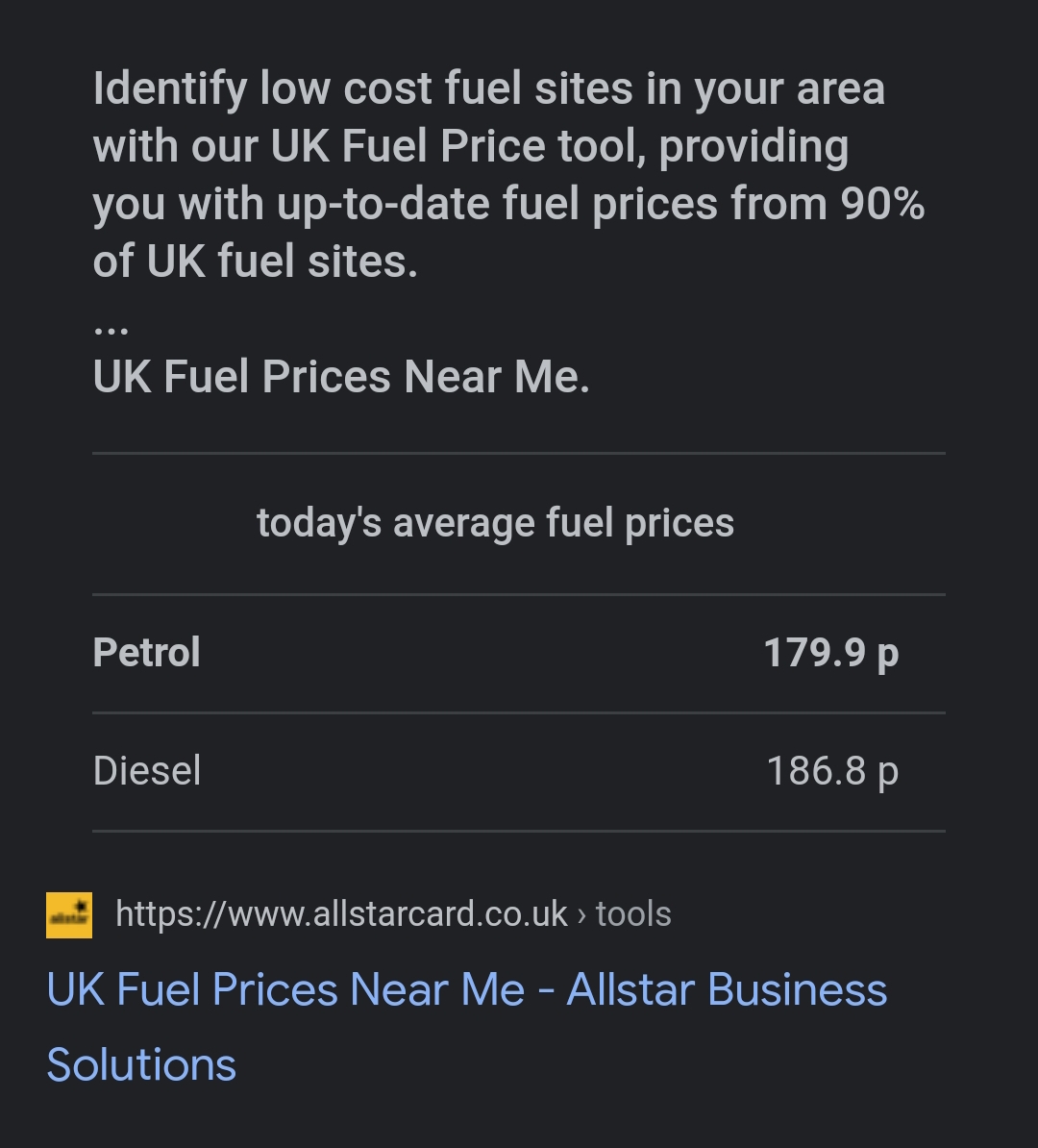
Task: Click the 90% figure in snippet
Action: [x=883, y=204]
